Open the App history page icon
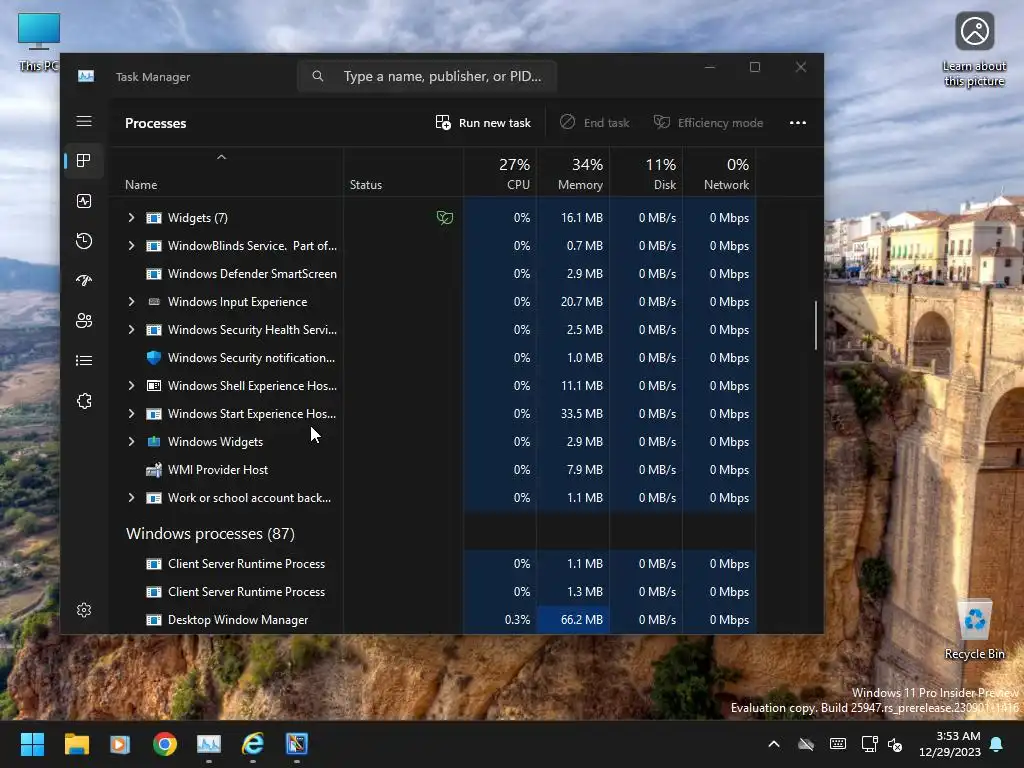 (84, 241)
